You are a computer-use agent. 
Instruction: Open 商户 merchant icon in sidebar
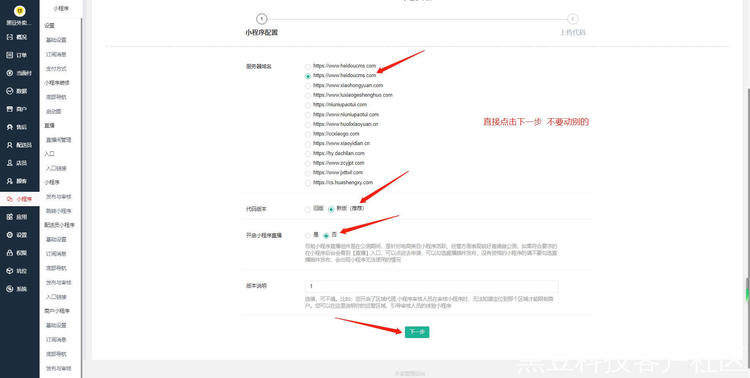coord(10,109)
